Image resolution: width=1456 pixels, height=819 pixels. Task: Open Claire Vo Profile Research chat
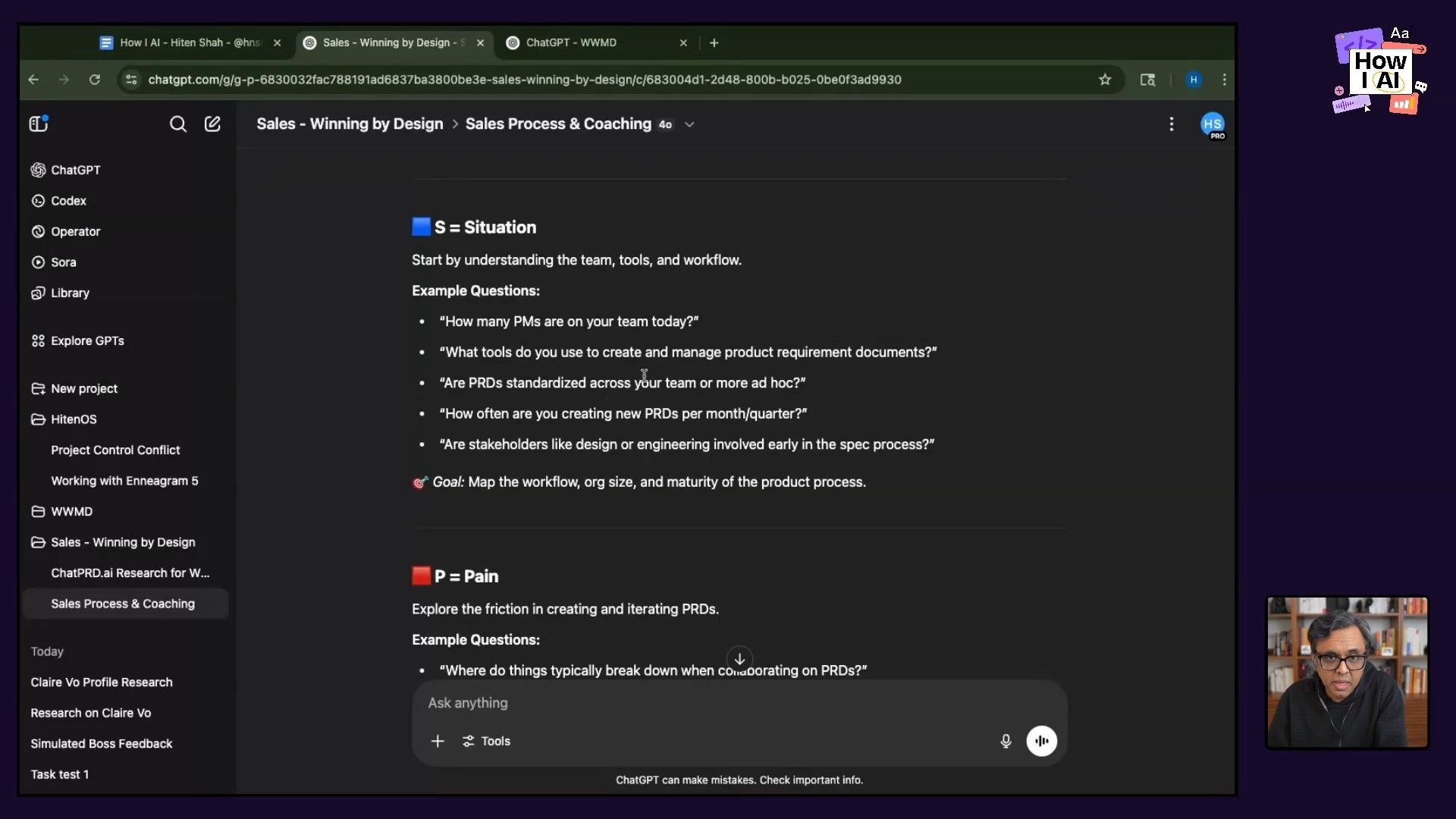point(102,682)
